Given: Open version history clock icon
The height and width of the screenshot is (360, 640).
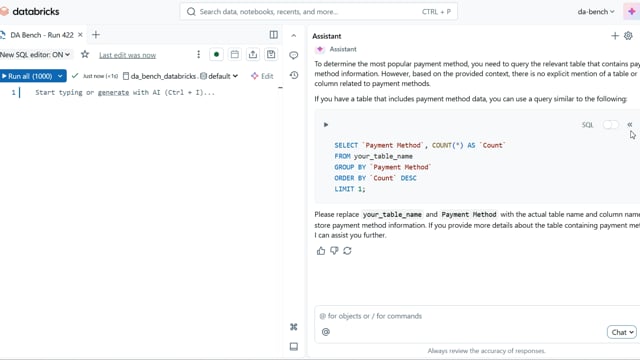Looking at the screenshot, I should point(294,75).
